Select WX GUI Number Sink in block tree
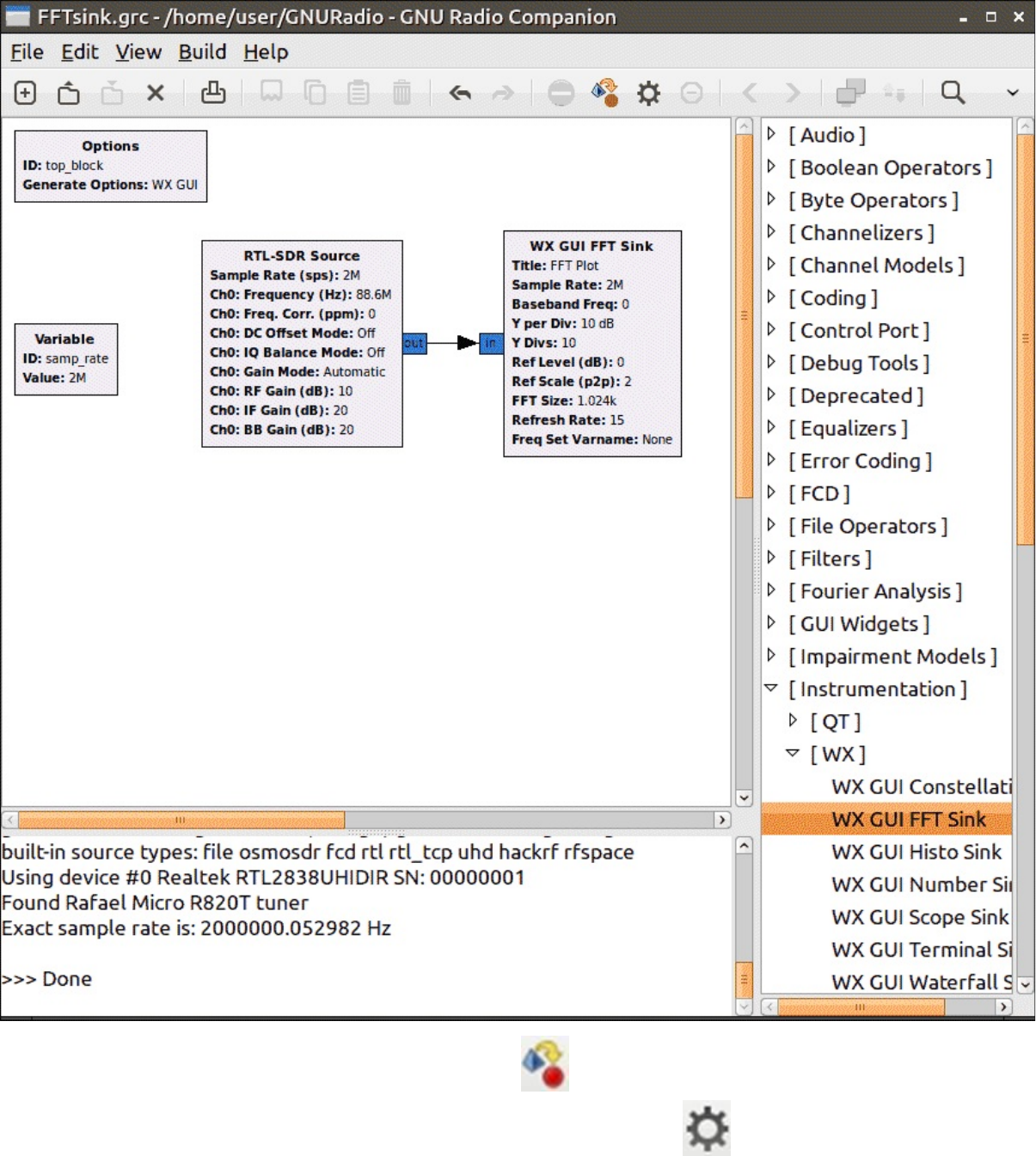The width and height of the screenshot is (1036, 1156). tap(921, 884)
